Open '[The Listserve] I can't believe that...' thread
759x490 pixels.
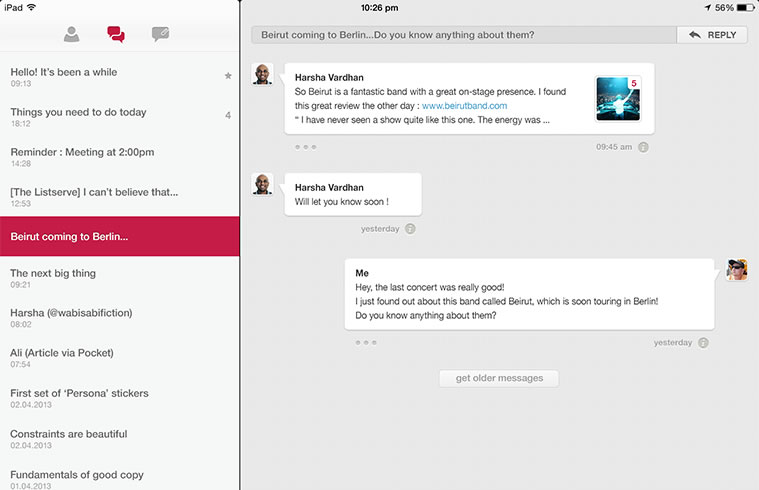click(120, 197)
